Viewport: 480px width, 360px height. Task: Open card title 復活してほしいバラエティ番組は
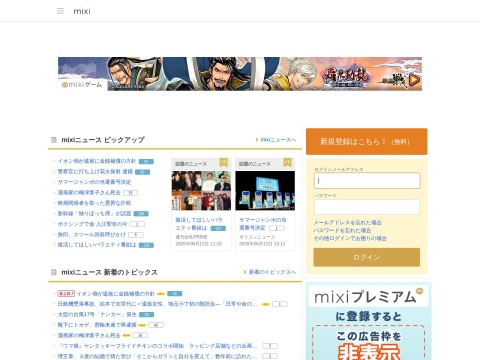[x=199, y=224]
